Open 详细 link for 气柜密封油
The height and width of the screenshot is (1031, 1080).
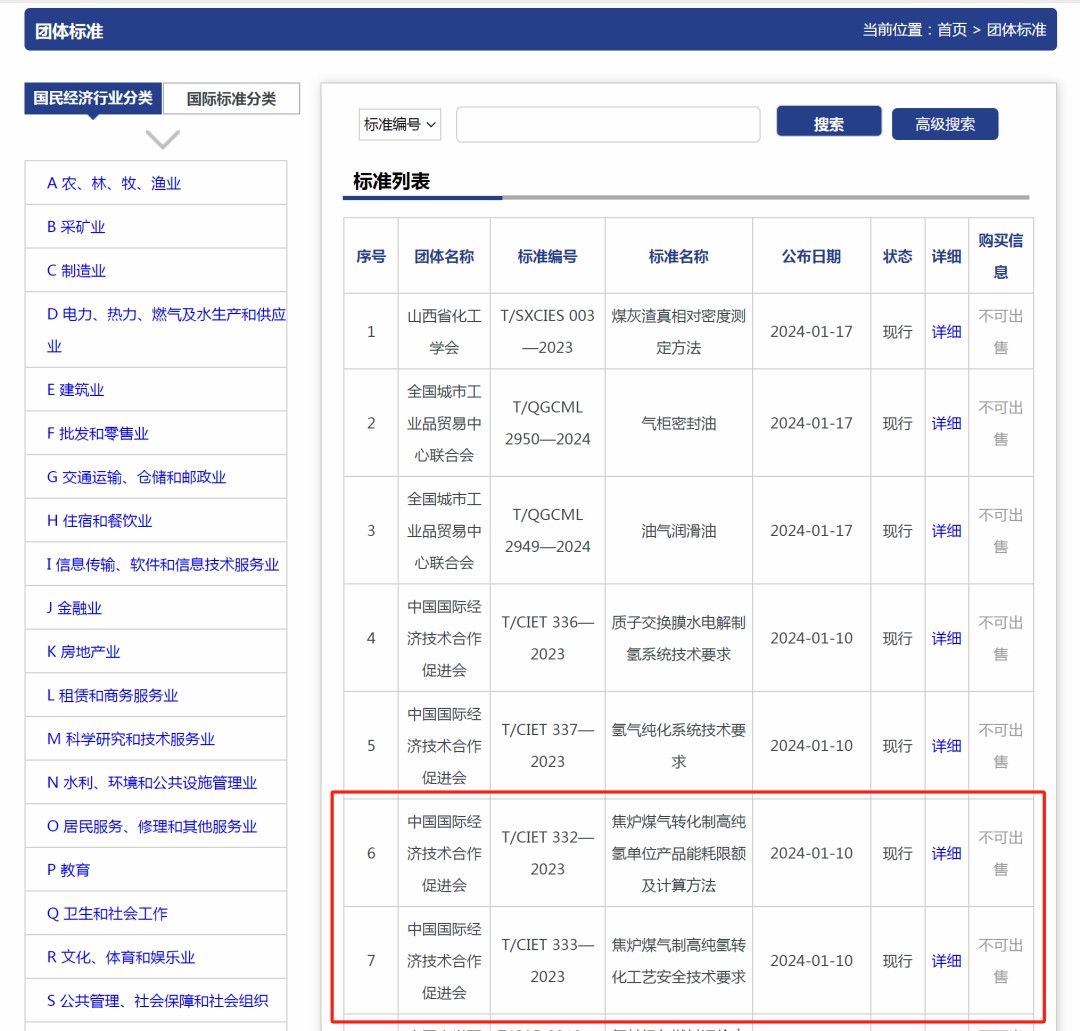coord(946,424)
